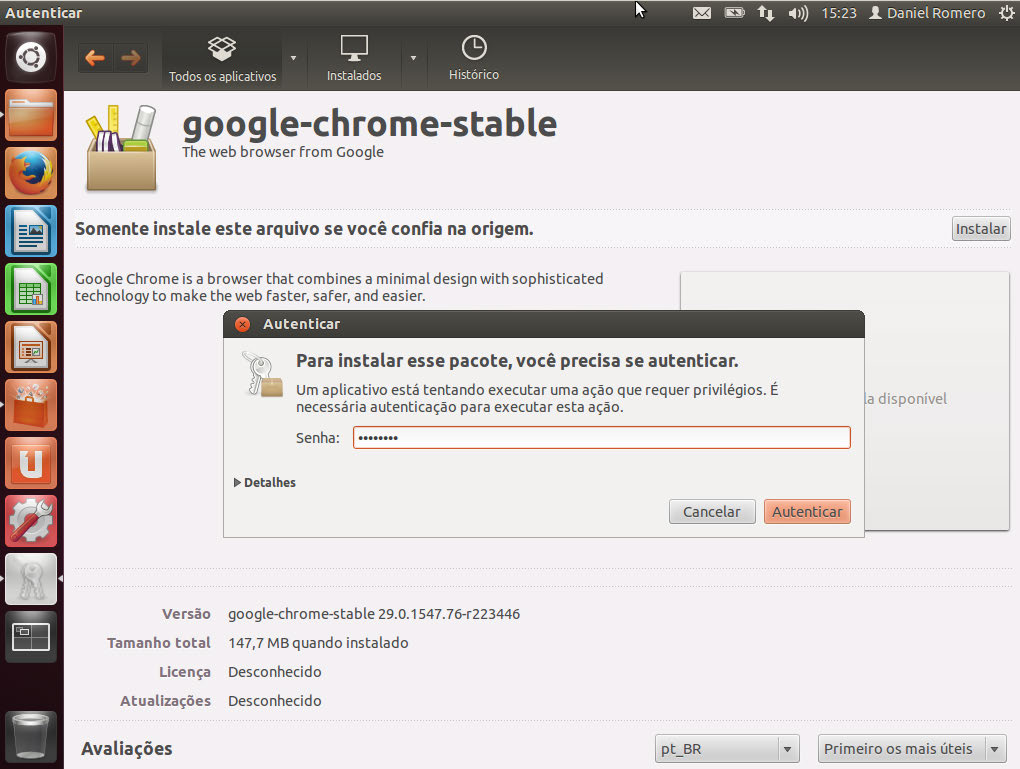Screen dimensions: 1020x769
Task: Click the authentication keys launcher icon
Action: click(31, 579)
